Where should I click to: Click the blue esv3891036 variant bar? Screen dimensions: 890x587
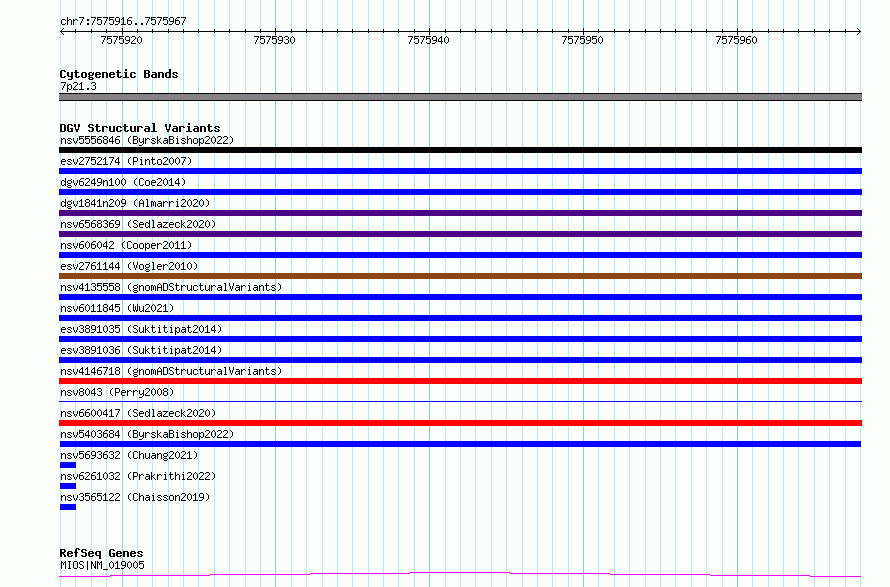point(460,360)
